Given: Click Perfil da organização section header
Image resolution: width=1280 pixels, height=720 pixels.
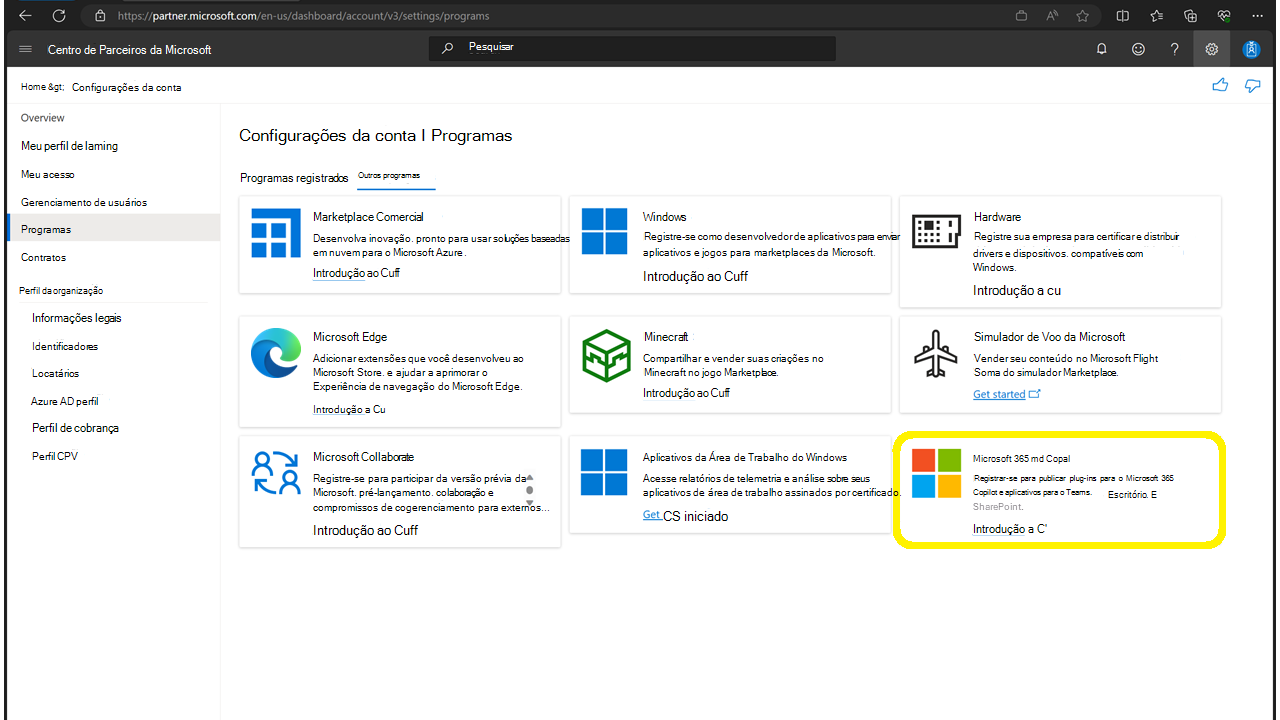Looking at the screenshot, I should (x=61, y=290).
